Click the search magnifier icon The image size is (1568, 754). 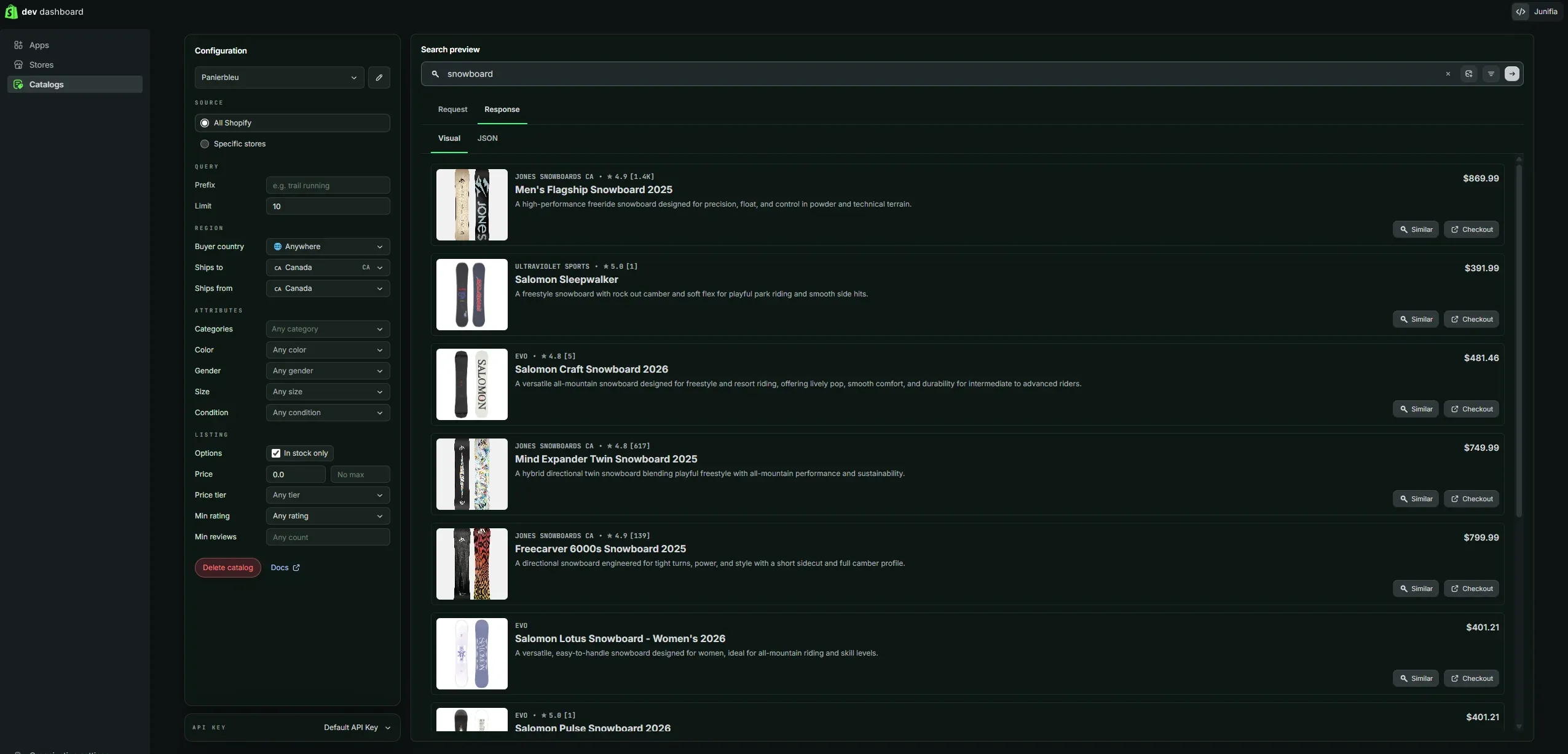[435, 74]
